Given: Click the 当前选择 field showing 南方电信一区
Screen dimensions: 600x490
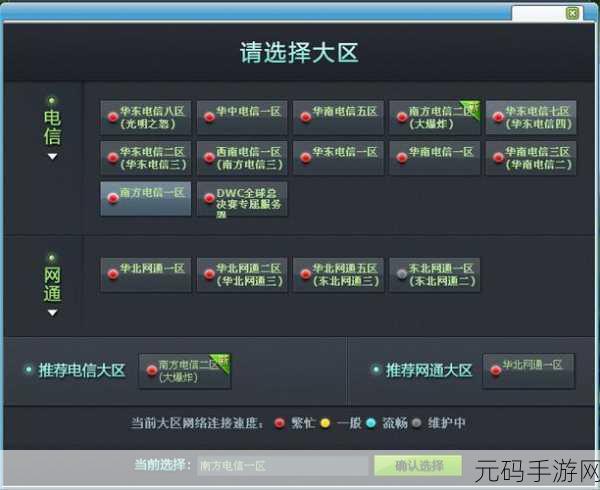Looking at the screenshot, I should [282, 466].
